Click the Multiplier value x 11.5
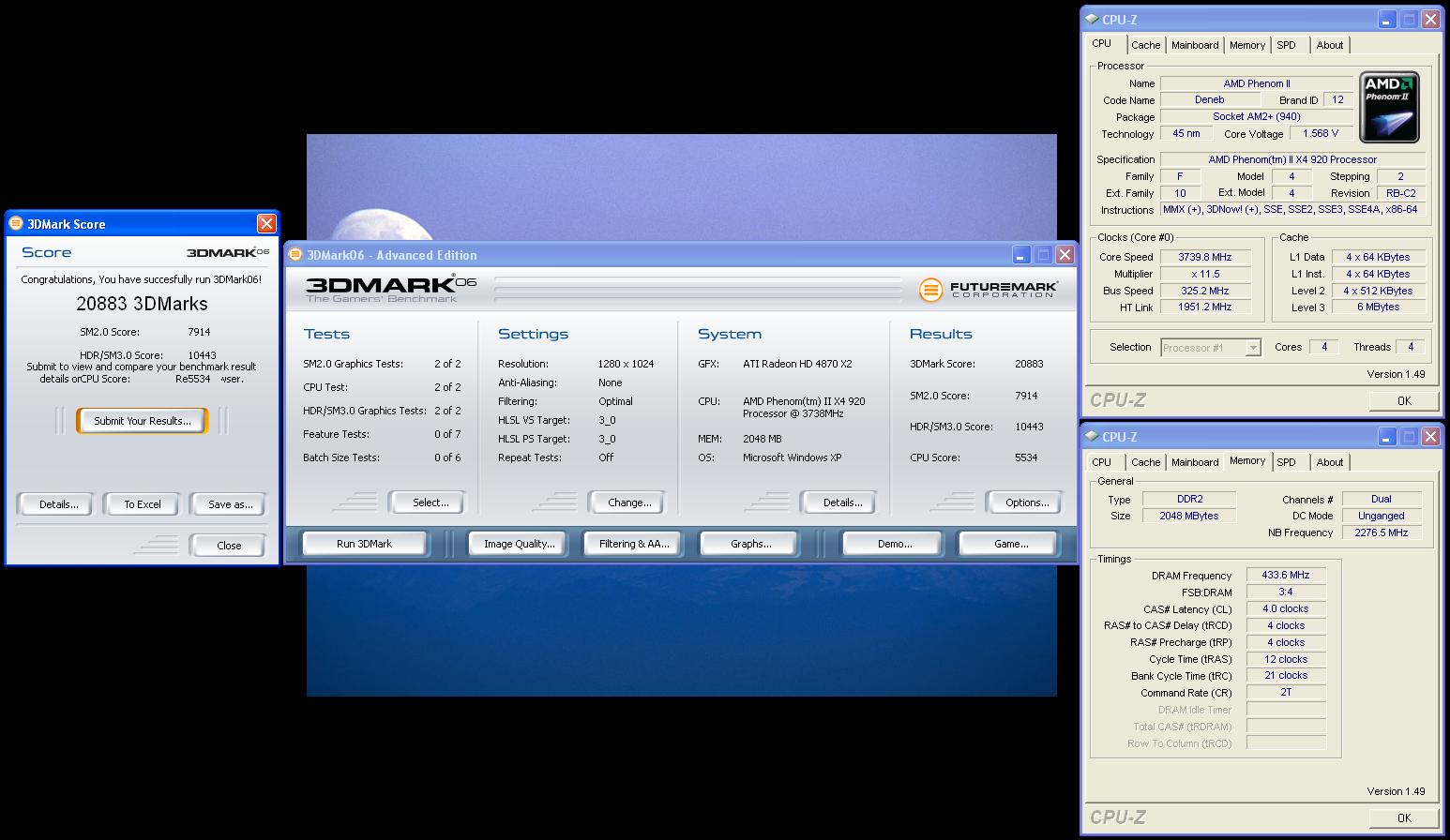Screen dimensions: 1450x840 (x=1205, y=274)
